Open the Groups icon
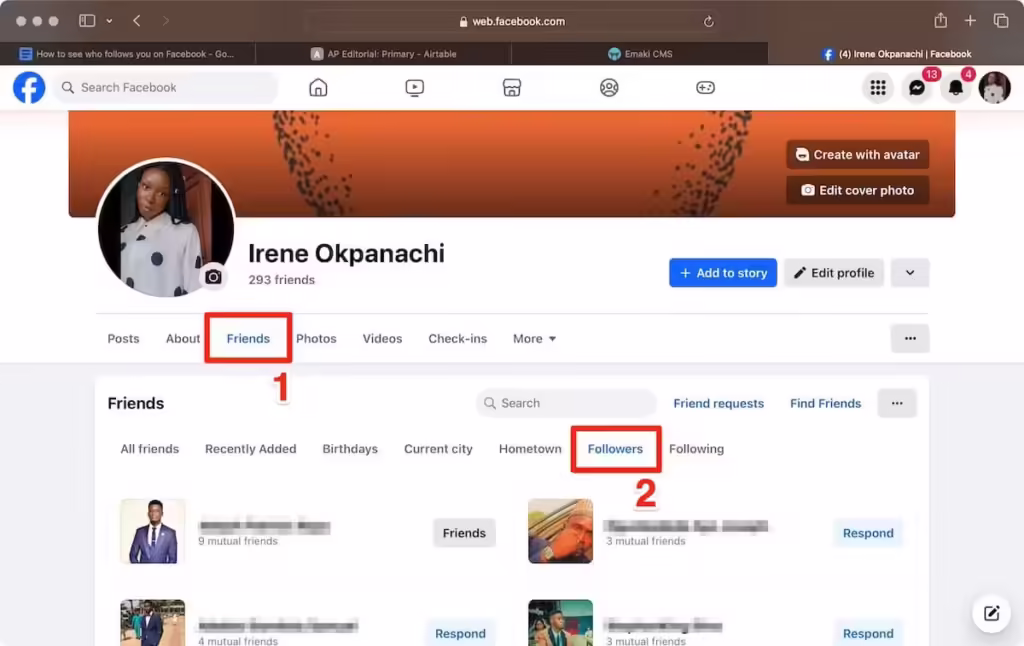1024x646 pixels. [x=608, y=87]
